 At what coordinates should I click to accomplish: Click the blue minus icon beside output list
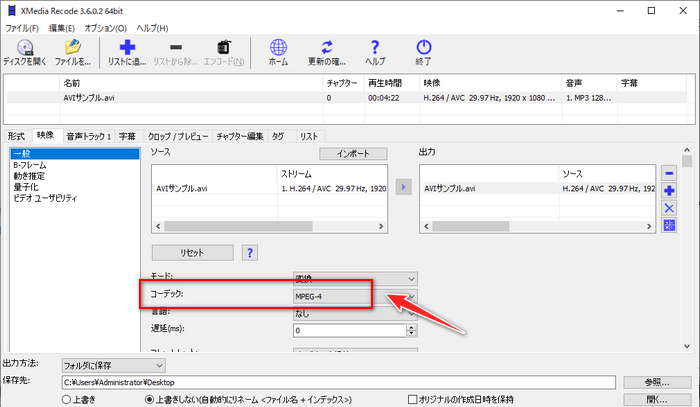pos(670,172)
